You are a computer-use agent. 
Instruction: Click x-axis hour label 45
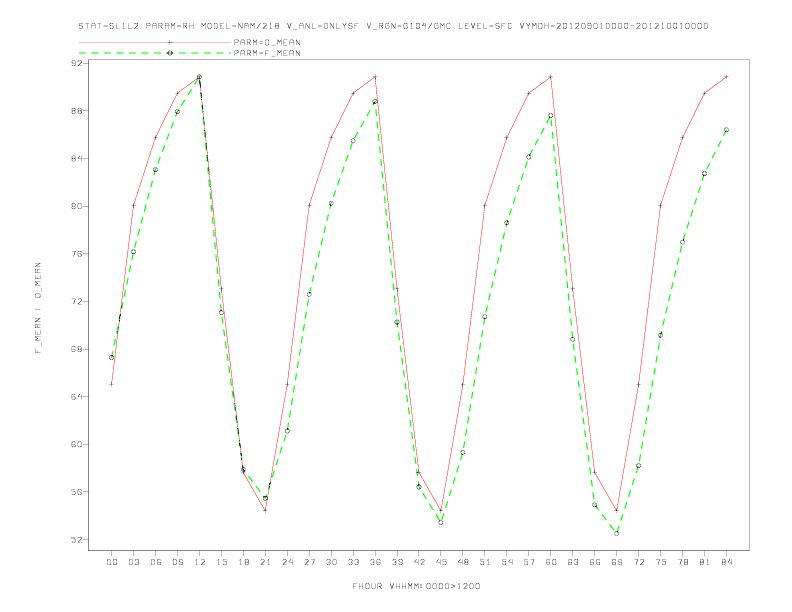[441, 562]
